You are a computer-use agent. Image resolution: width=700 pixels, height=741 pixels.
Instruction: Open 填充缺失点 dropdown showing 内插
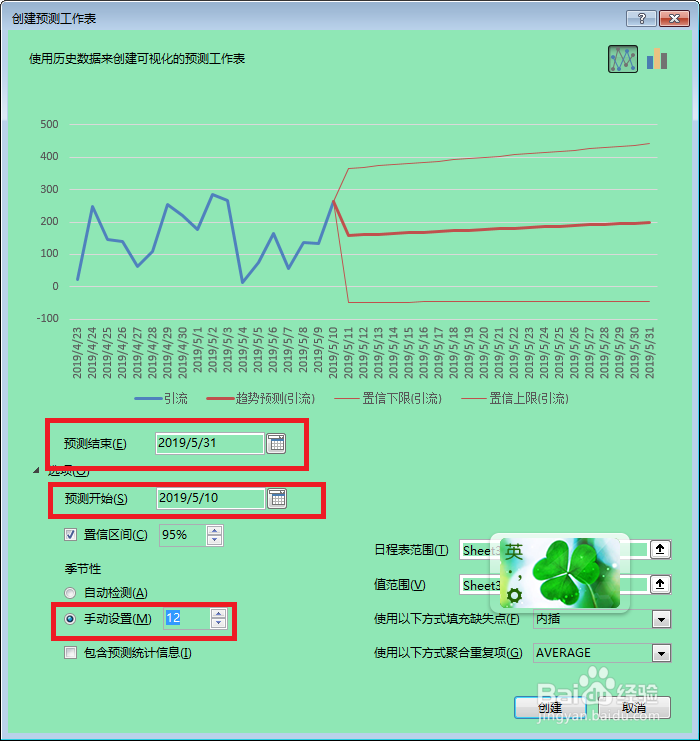point(661,619)
